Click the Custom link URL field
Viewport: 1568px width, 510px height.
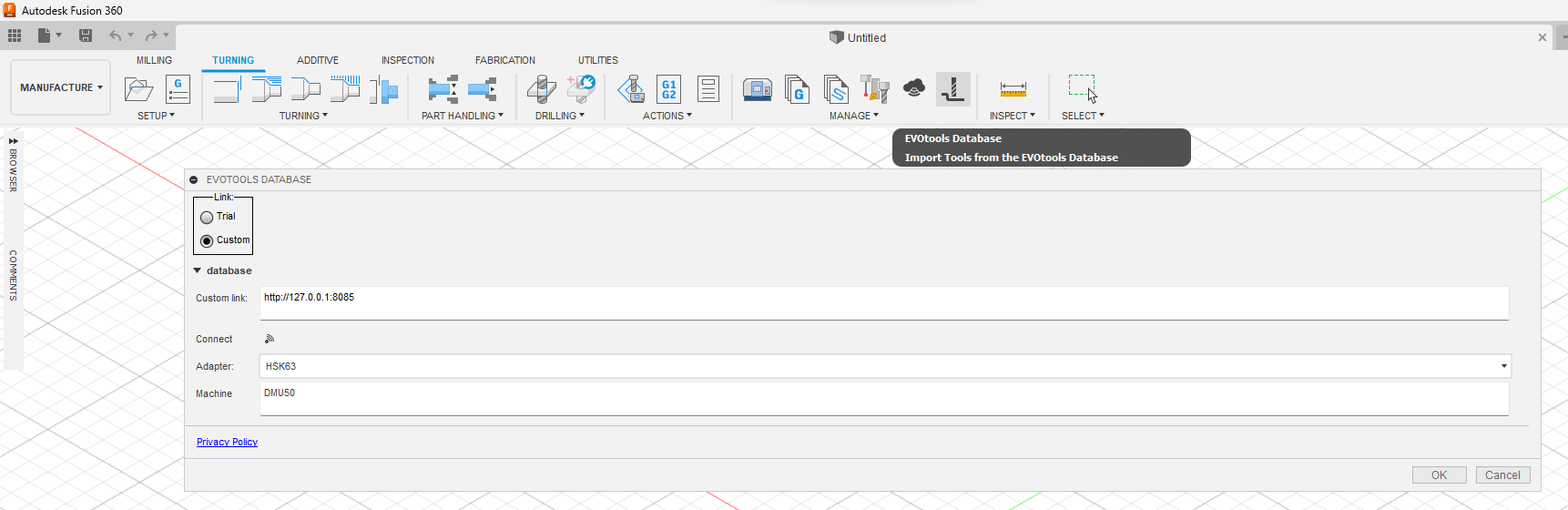884,303
